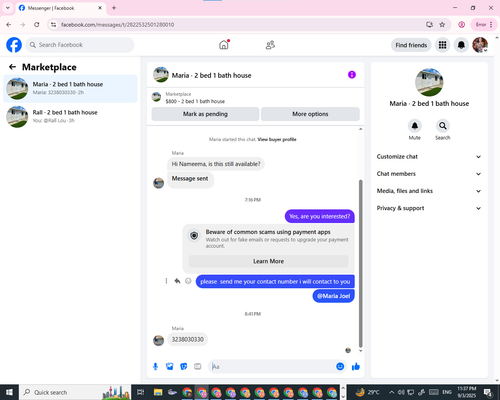Click Learn More about scams
Viewport: 500px width, 400px height.
[268, 261]
